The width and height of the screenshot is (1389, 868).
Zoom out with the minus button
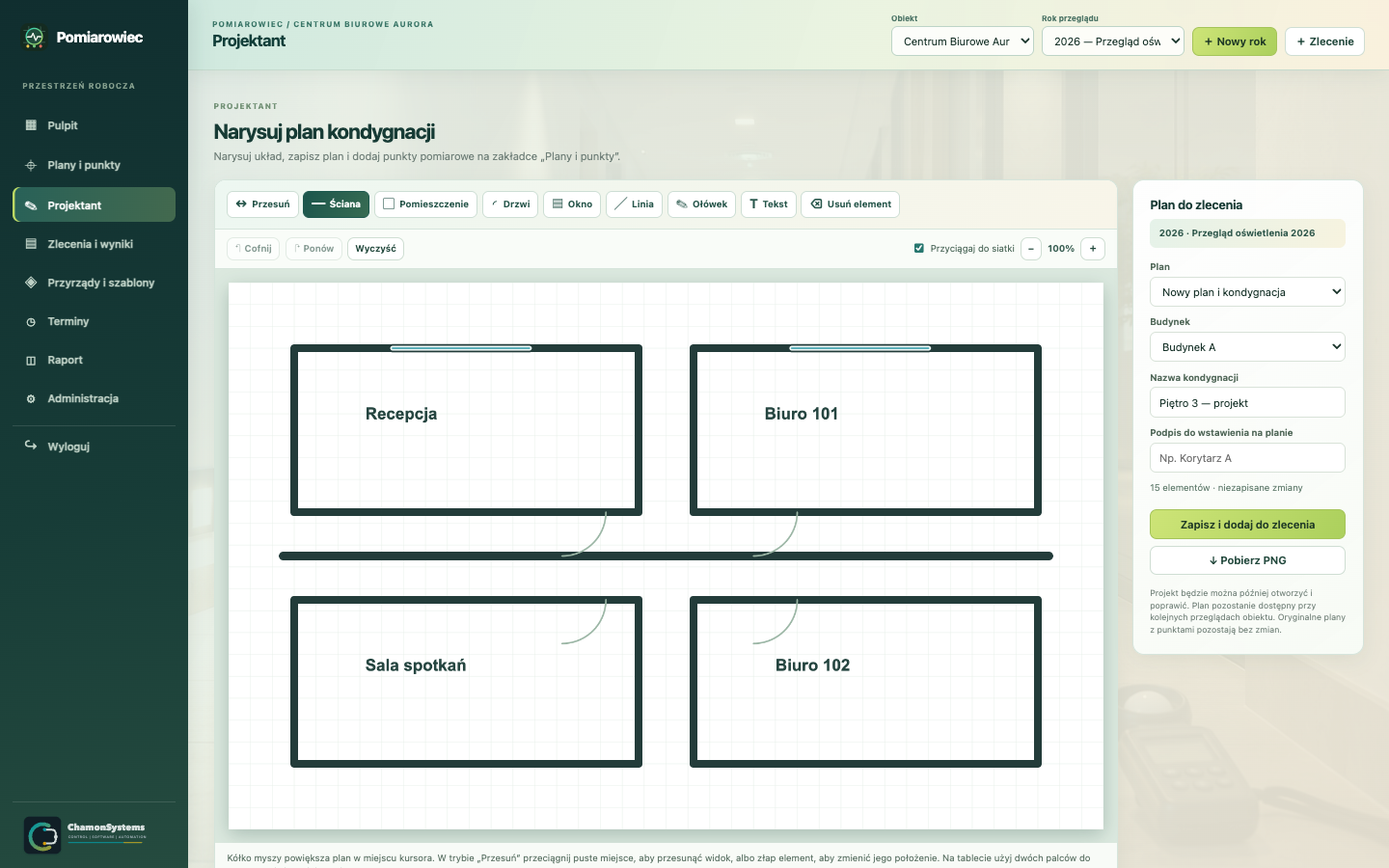pos(1031,249)
